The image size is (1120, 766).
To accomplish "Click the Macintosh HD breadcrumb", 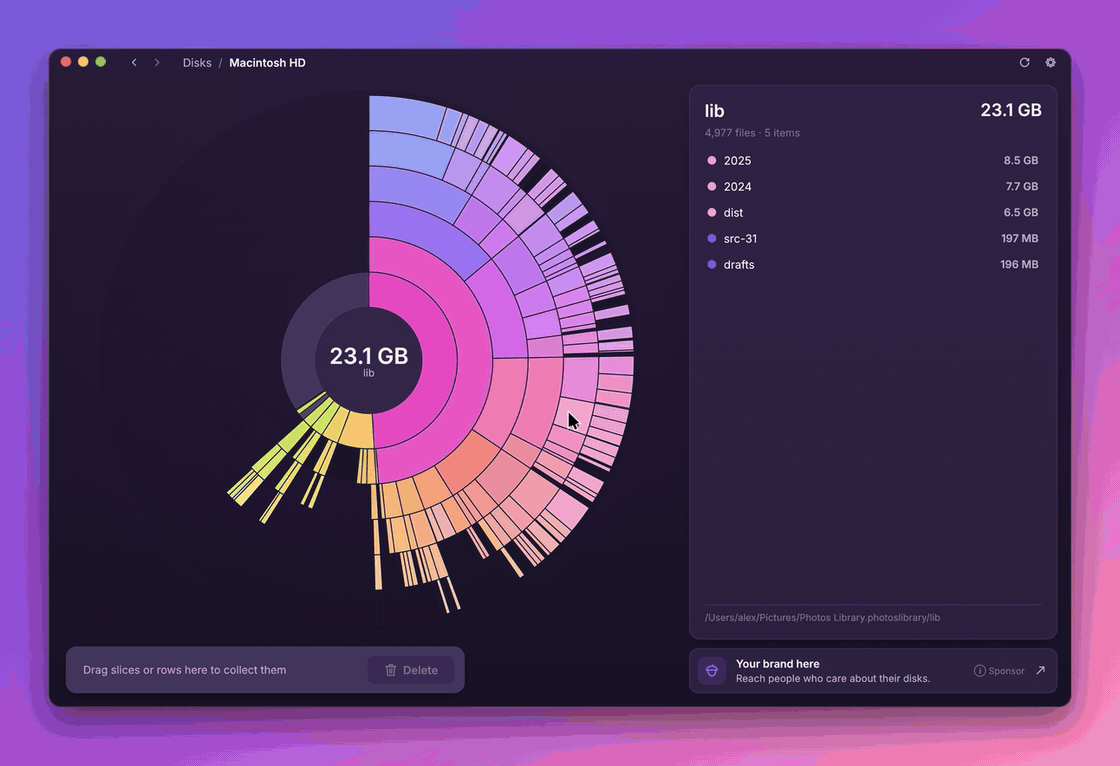I will pos(267,63).
